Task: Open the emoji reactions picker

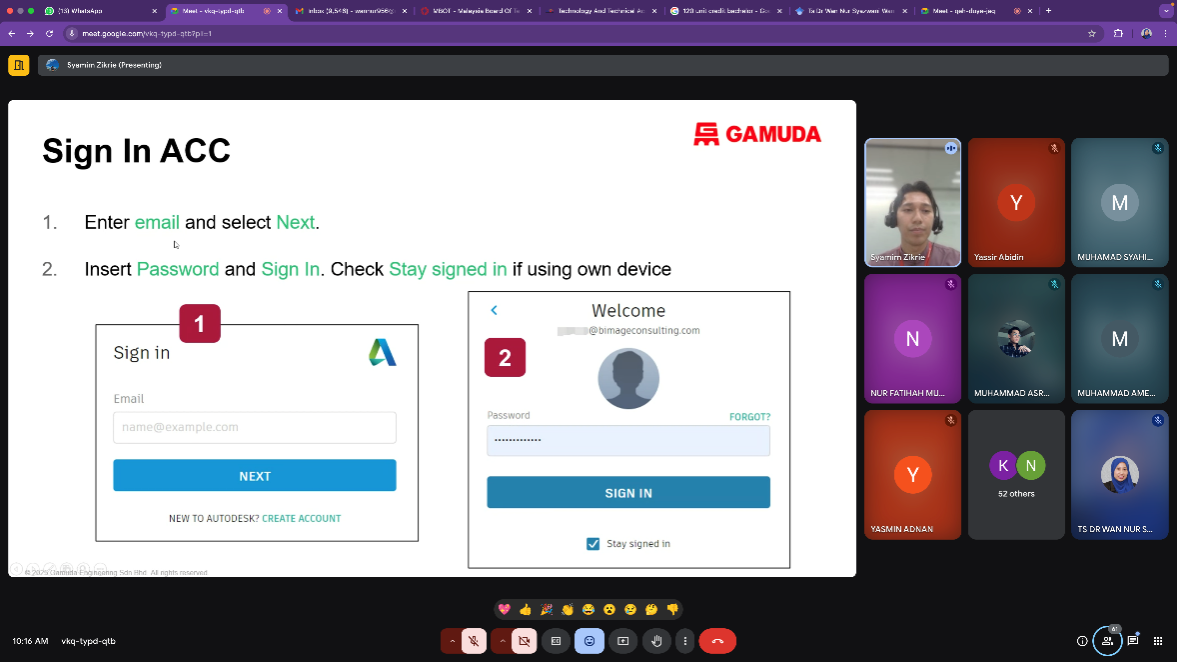Action: click(589, 641)
